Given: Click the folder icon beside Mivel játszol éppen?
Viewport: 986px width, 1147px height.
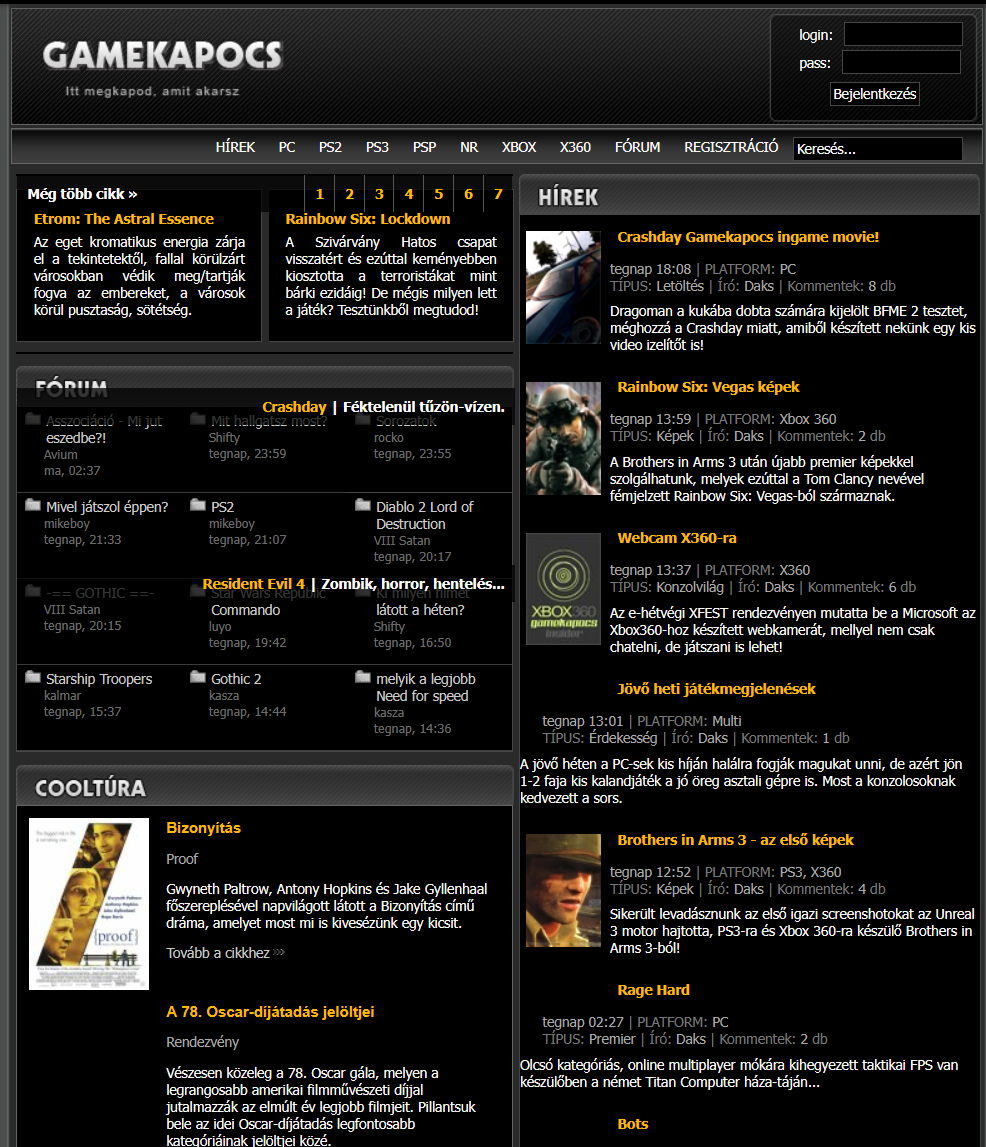Looking at the screenshot, I should pos(33,505).
